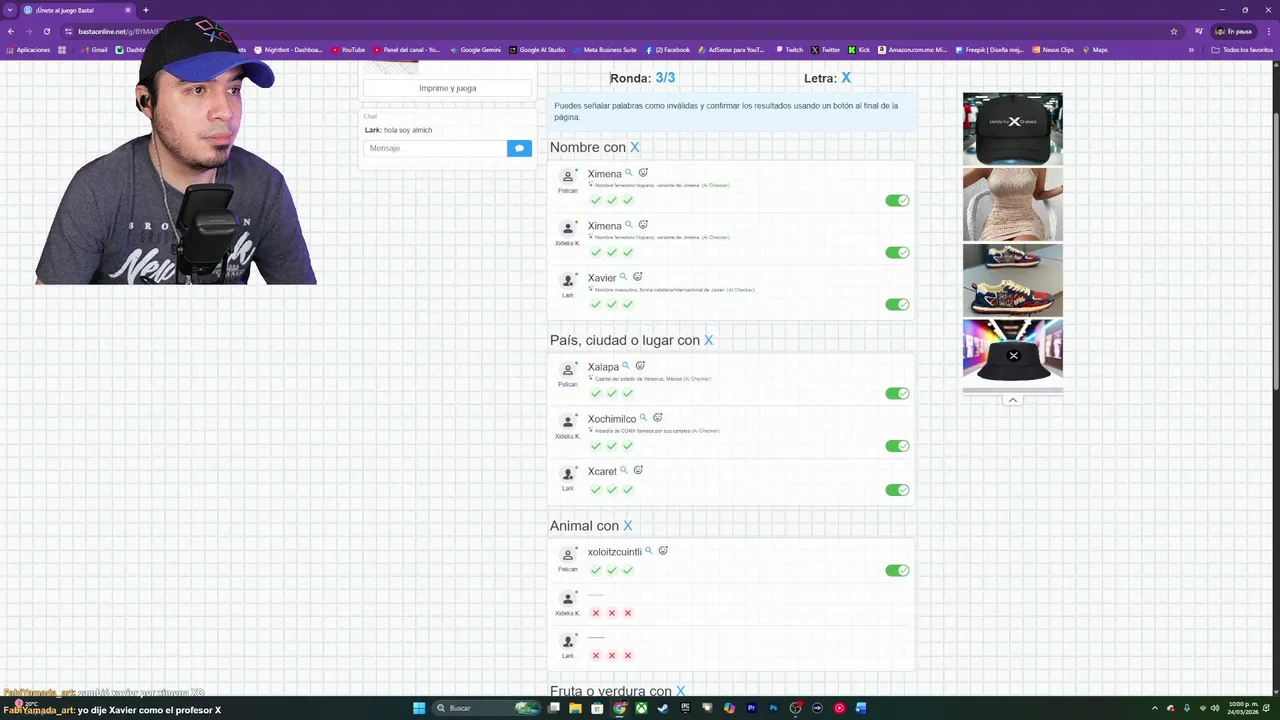Open a new browser tab
Screen dimensions: 1280x720
[146, 10]
